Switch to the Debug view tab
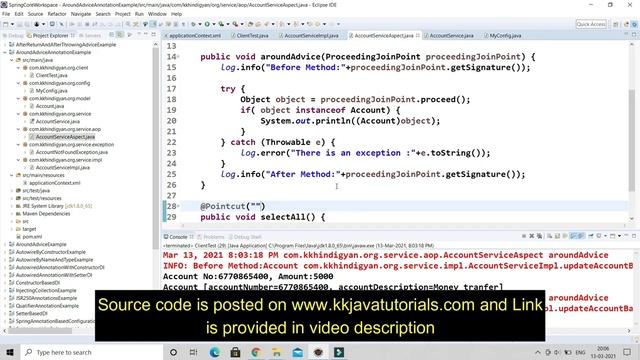This screenshot has height=360, width=640. tap(16, 36)
